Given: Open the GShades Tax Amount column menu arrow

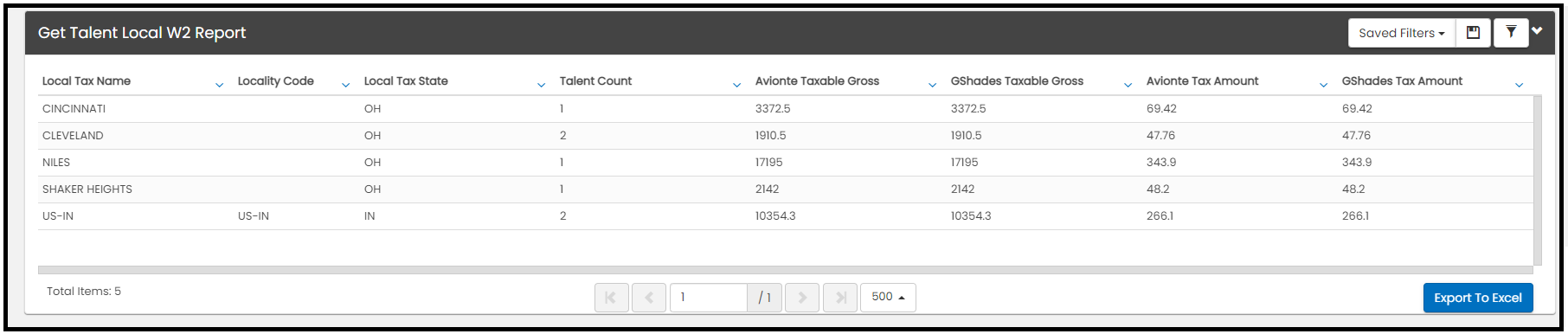Looking at the screenshot, I should [1519, 85].
